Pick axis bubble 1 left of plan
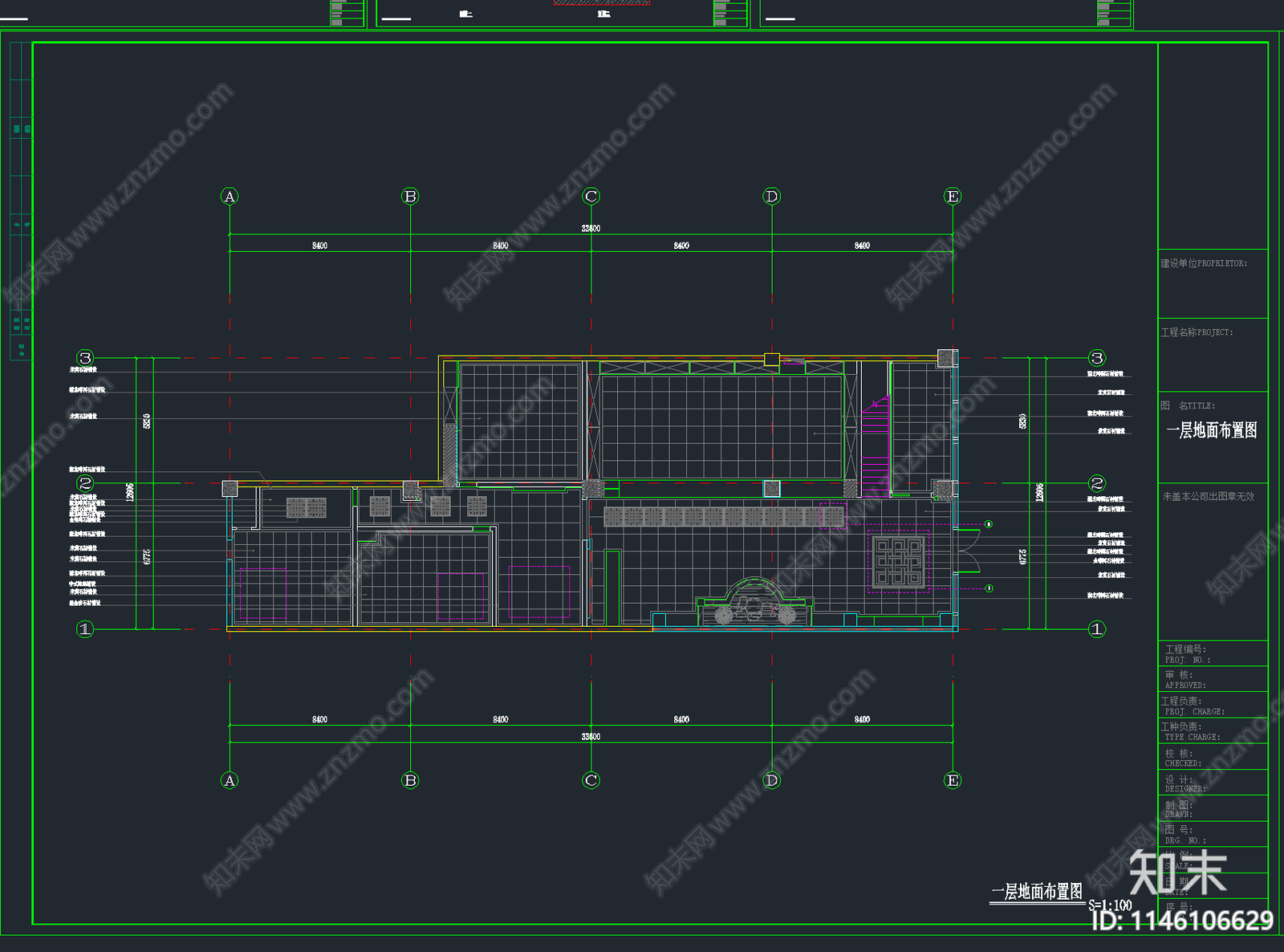Screen dimensions: 1284x952 [x=85, y=629]
